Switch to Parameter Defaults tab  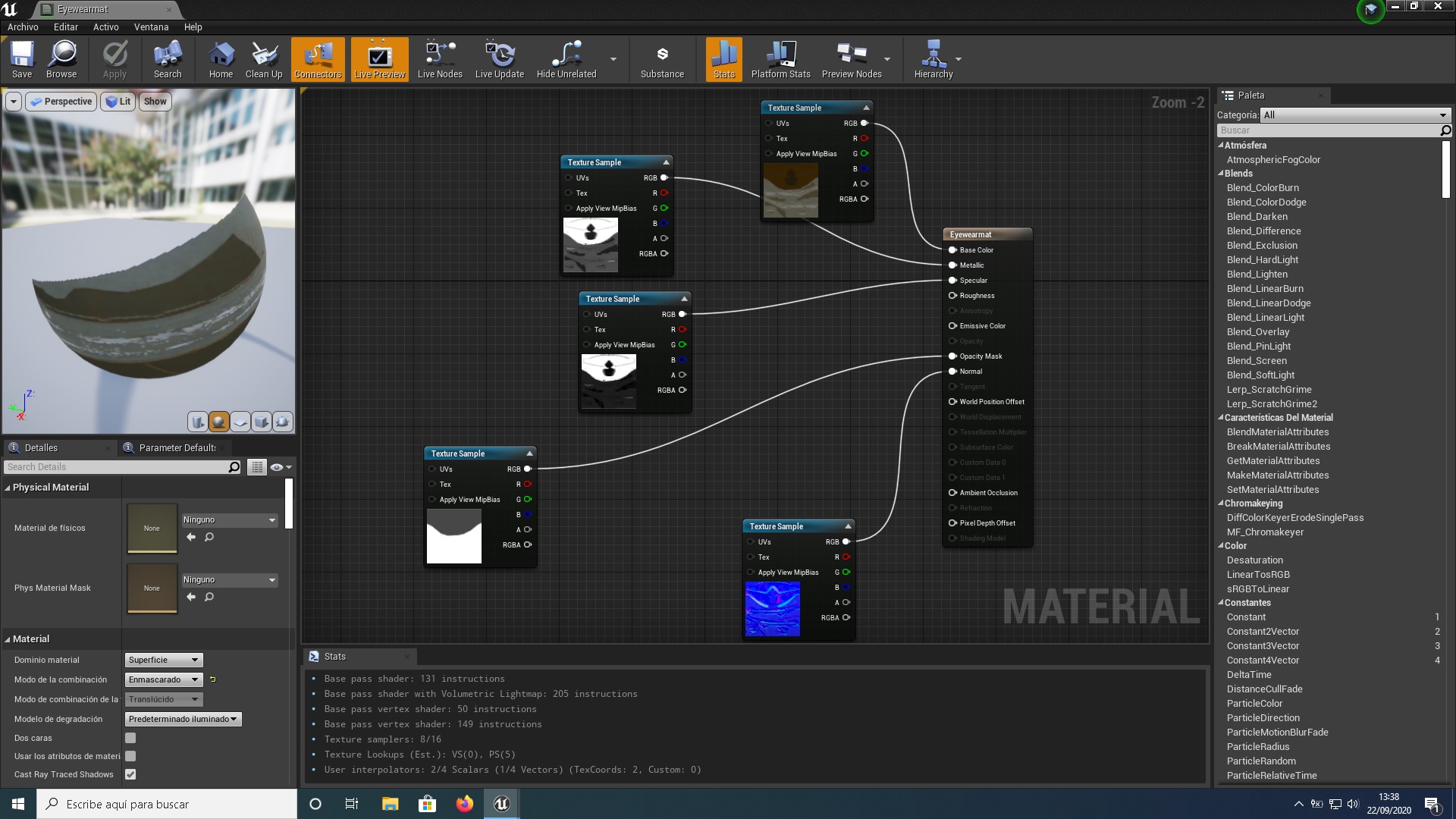coord(176,447)
